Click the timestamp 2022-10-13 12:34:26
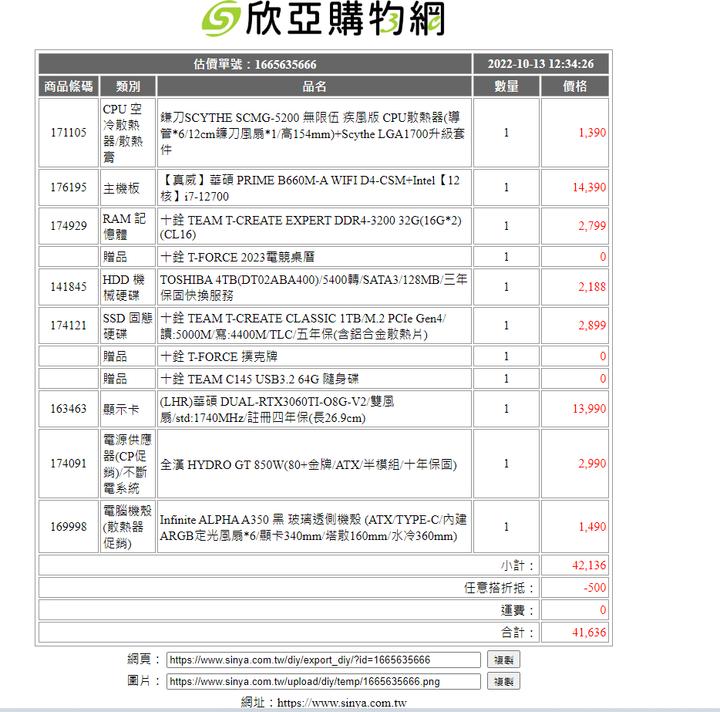Screen dimensions: 720x712 pos(540,64)
